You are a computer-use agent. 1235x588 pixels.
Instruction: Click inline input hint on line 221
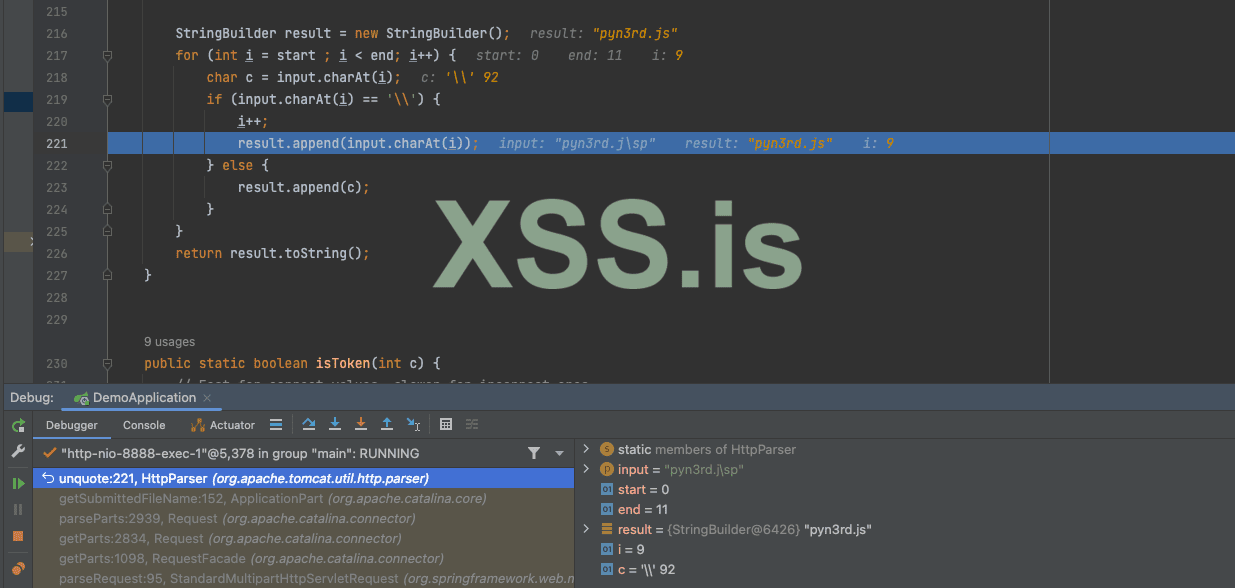pos(577,144)
